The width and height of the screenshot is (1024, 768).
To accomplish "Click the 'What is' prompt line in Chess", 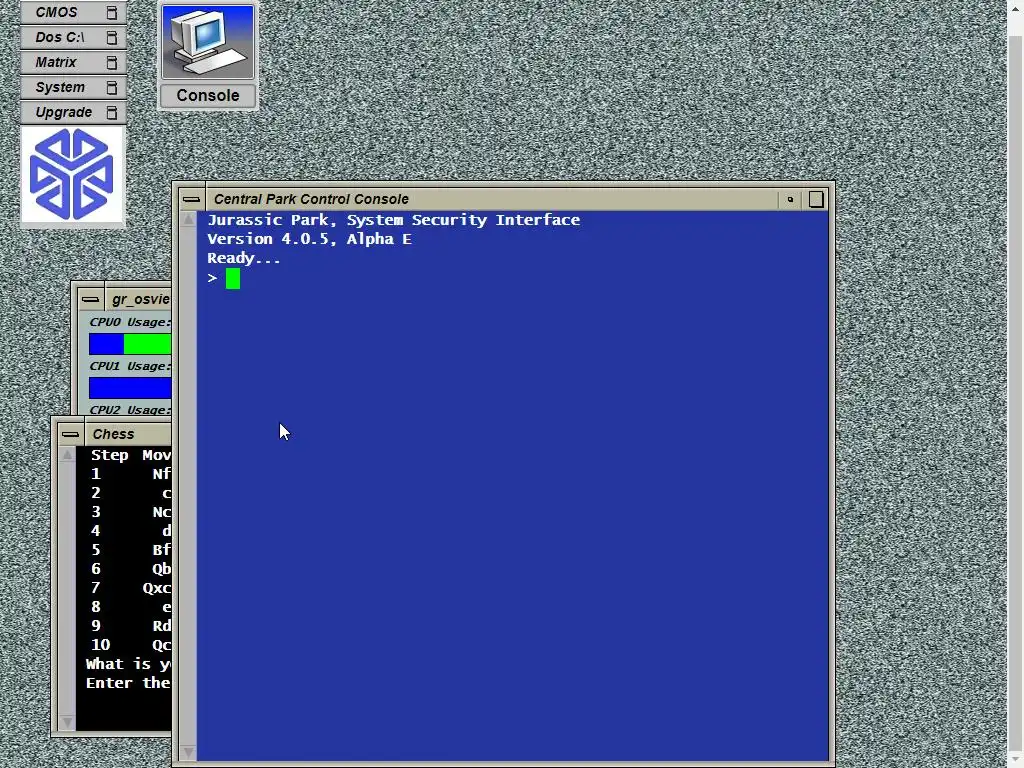I will tap(128, 664).
